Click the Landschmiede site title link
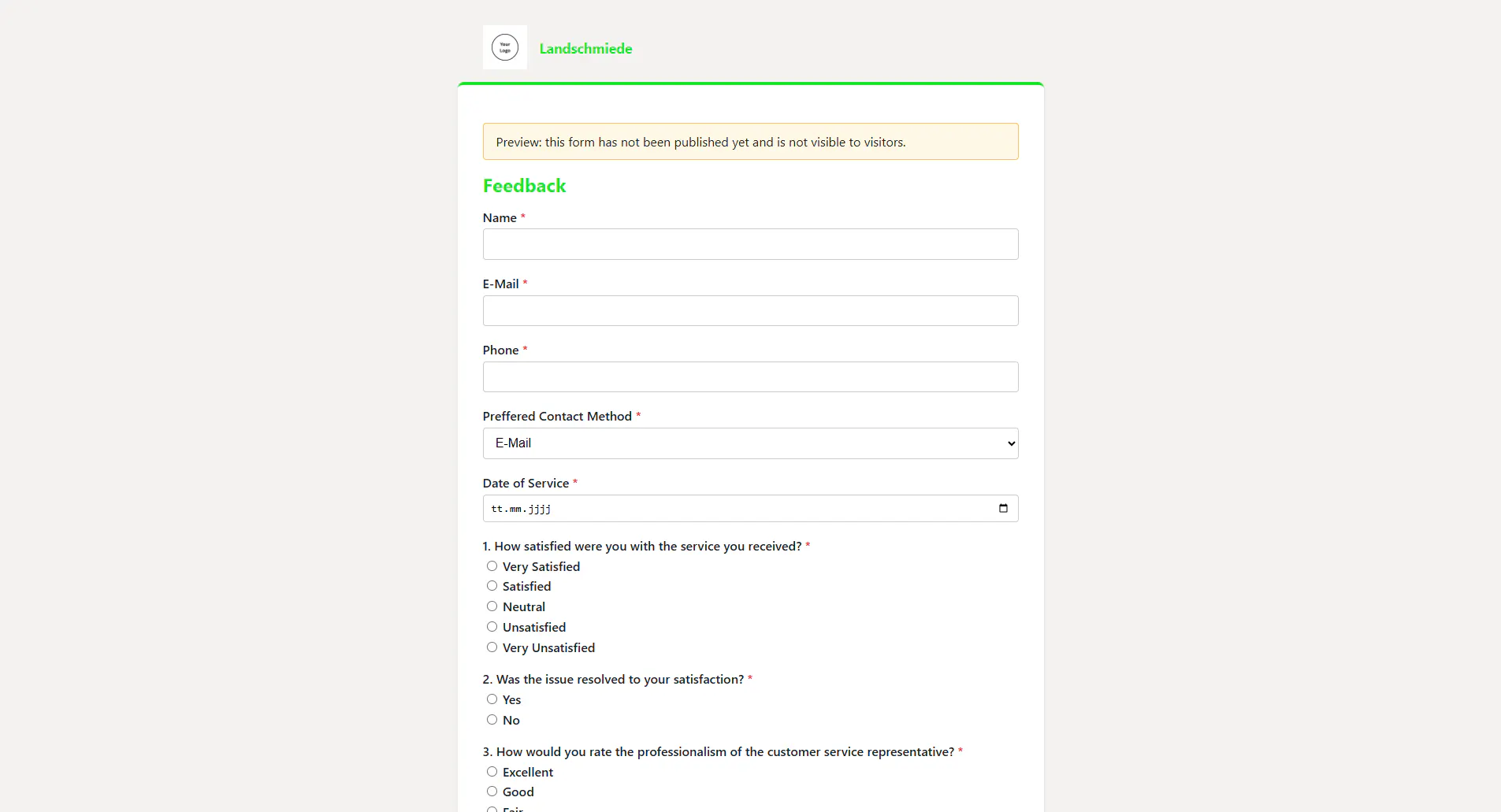The width and height of the screenshot is (1501, 812). (x=585, y=48)
